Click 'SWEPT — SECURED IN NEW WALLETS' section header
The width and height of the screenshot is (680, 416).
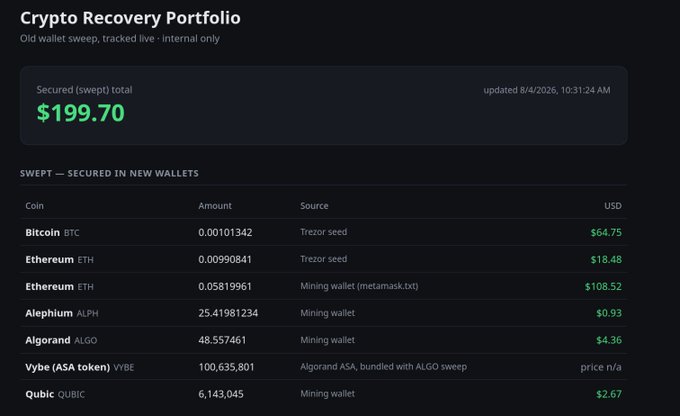(109, 174)
